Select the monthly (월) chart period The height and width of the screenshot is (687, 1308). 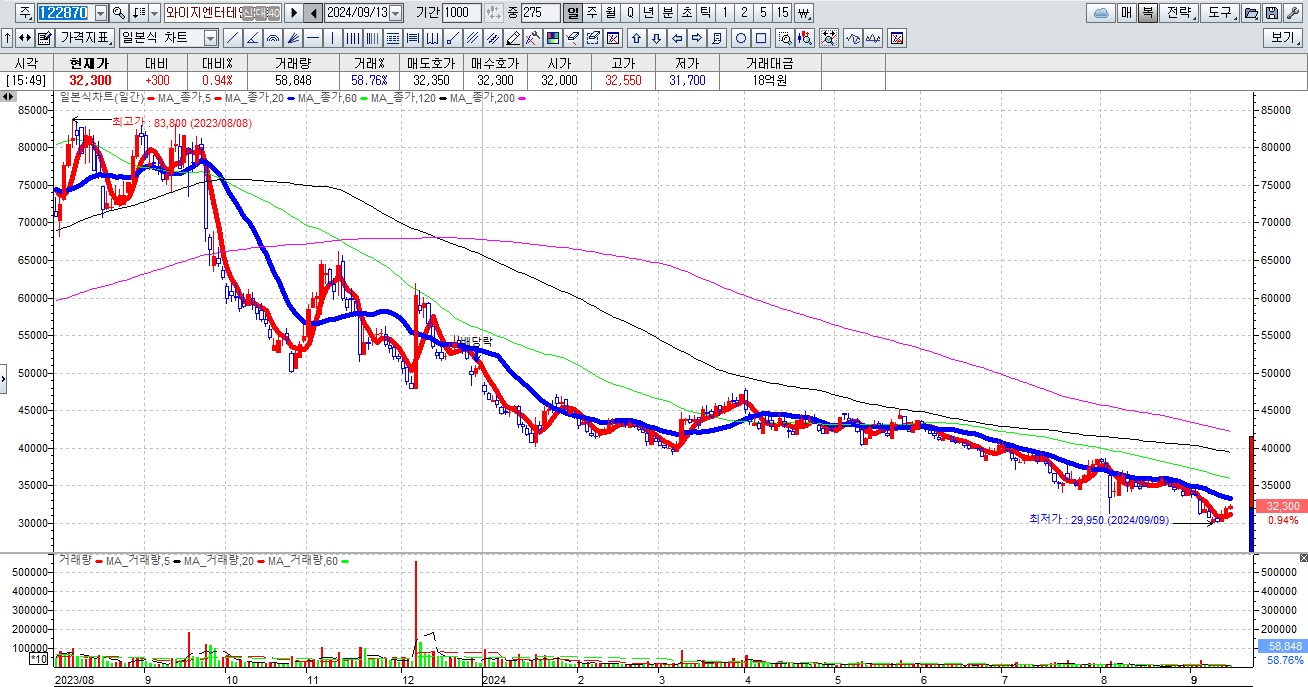611,13
